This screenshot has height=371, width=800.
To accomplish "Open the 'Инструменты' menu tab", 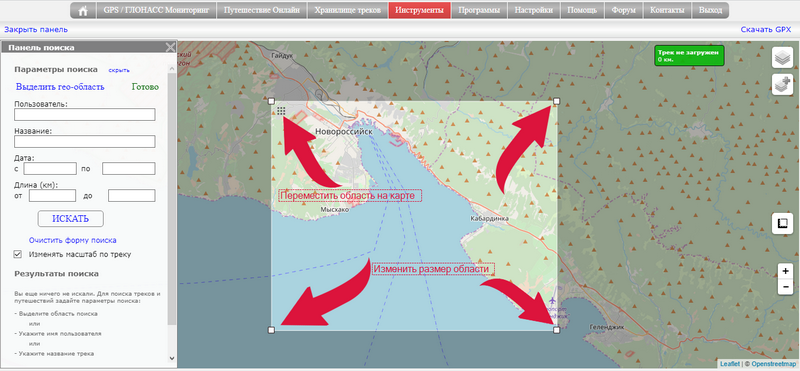I will coord(419,10).
